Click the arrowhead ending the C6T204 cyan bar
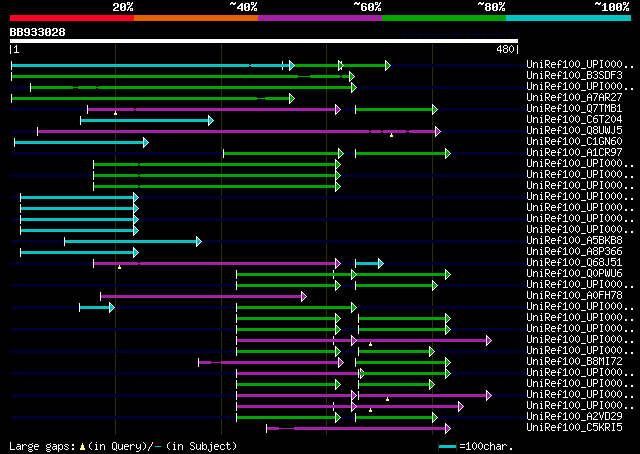This screenshot has height=454, width=640. click(211, 120)
